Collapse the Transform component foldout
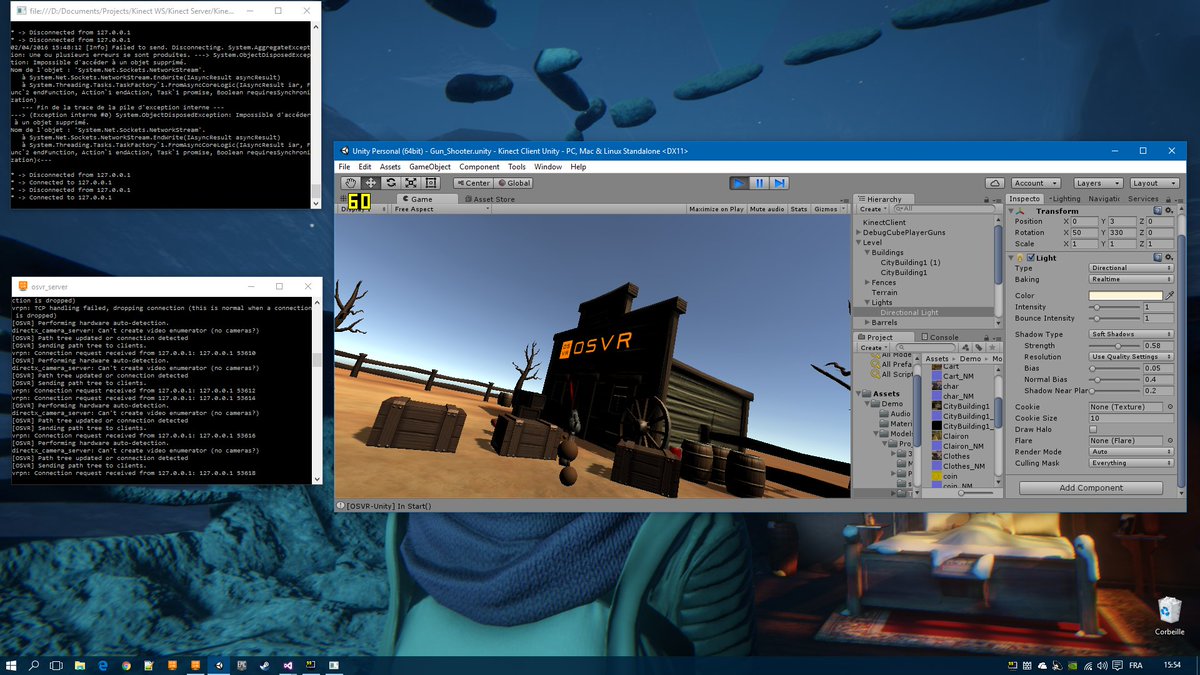1200x675 pixels. coord(1011,211)
